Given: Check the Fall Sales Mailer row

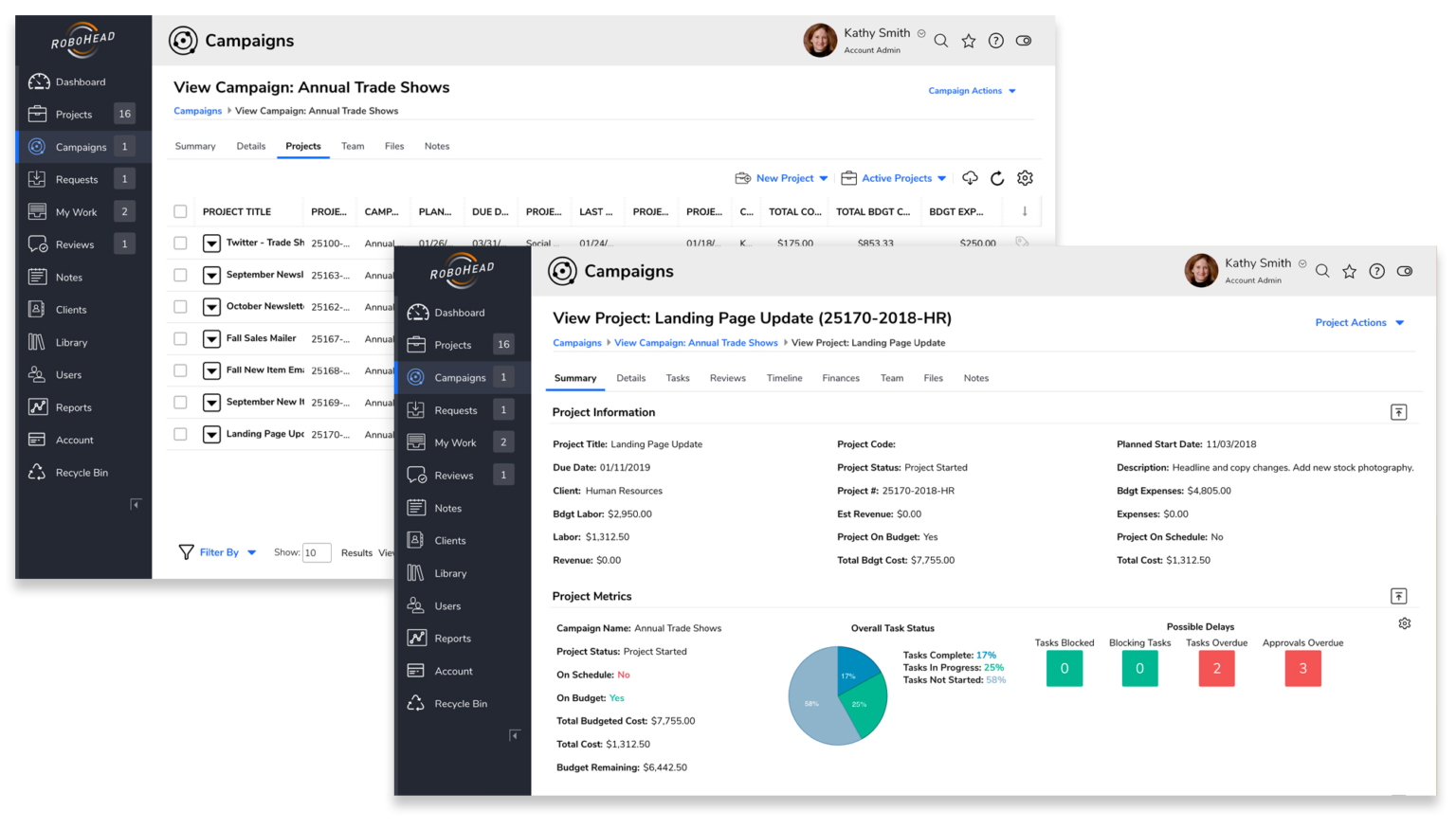Looking at the screenshot, I should point(180,338).
